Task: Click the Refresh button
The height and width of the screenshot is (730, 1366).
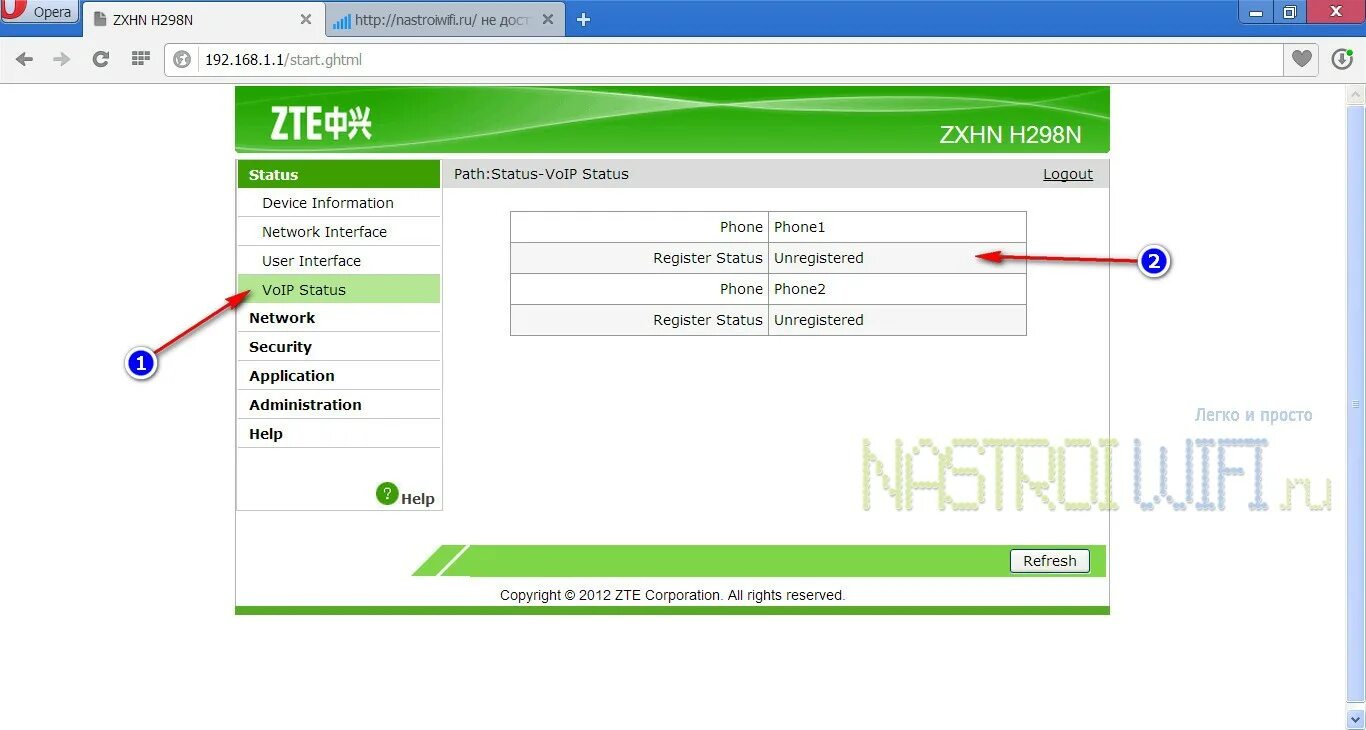Action: pyautogui.click(x=1050, y=561)
